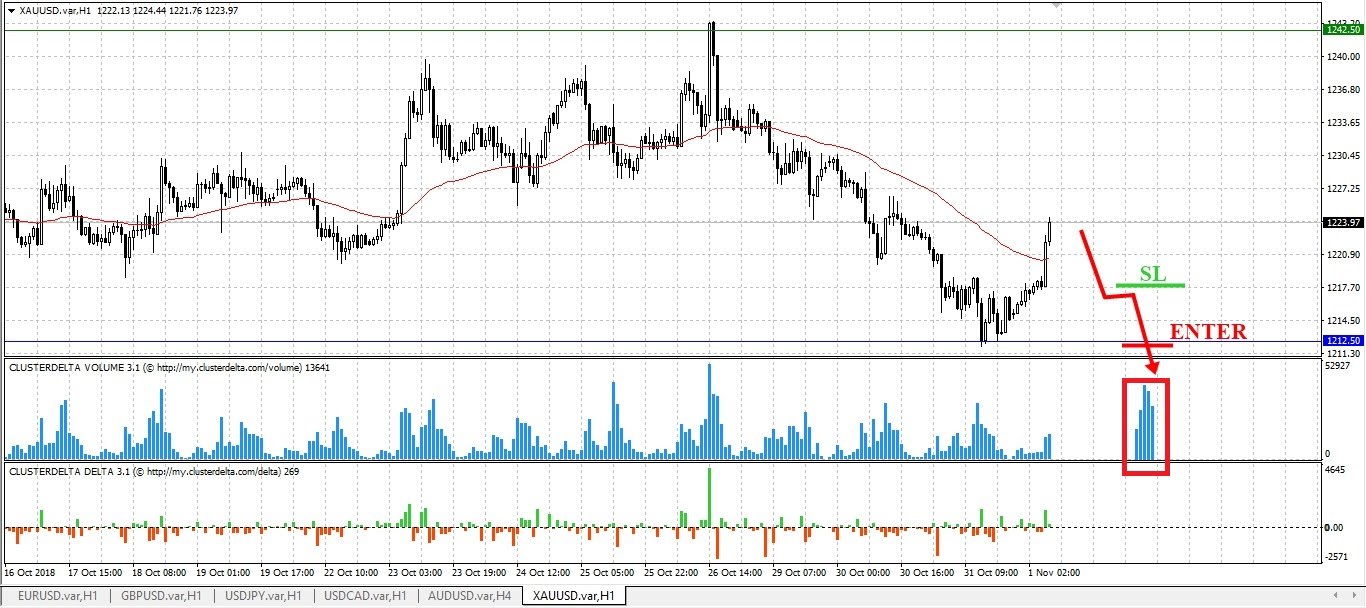Click the 1212.50 blue price label
The height and width of the screenshot is (608, 1366).
(1341, 342)
